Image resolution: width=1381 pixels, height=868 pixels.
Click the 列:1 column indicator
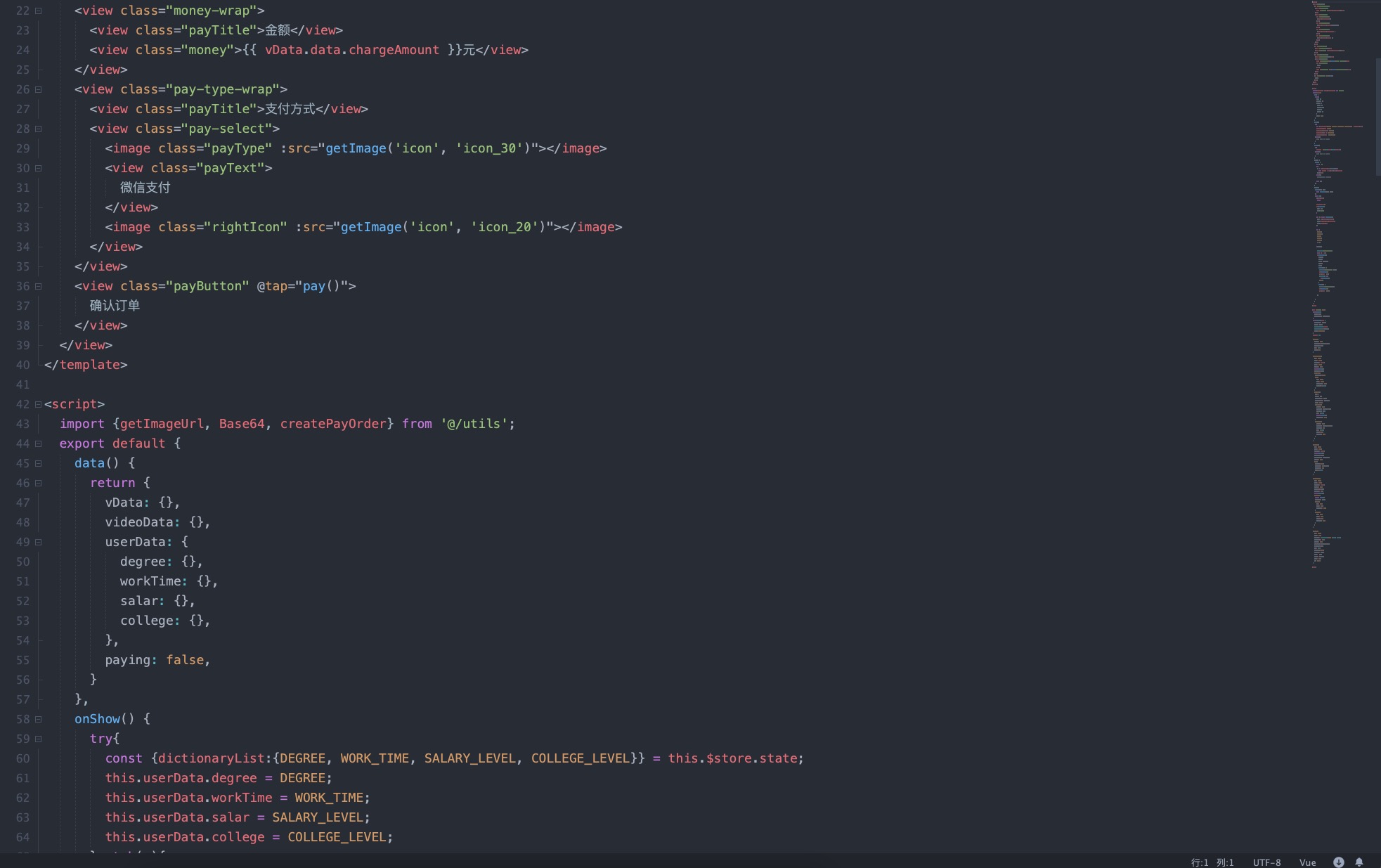(x=1225, y=862)
